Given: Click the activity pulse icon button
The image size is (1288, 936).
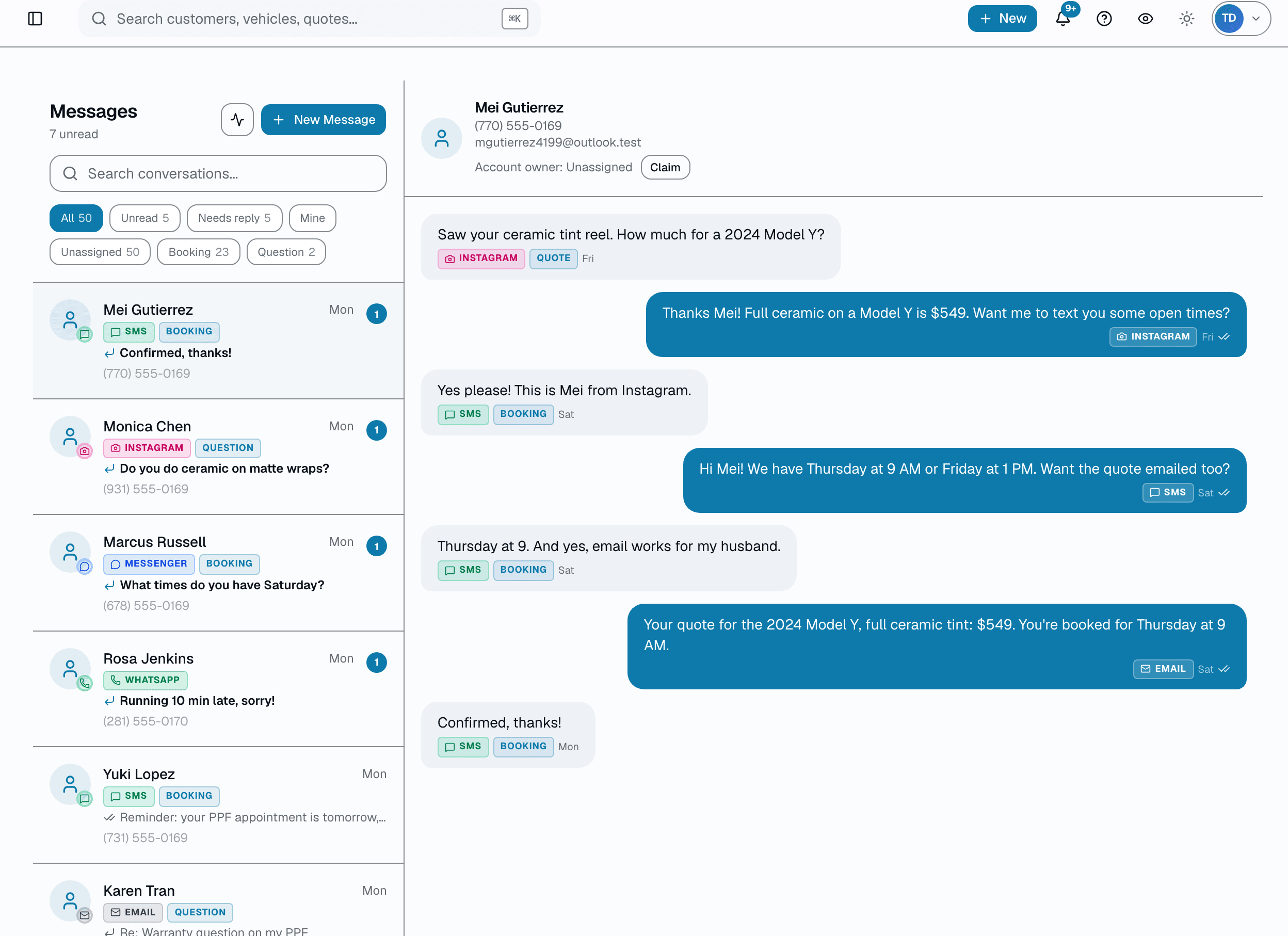Looking at the screenshot, I should pyautogui.click(x=237, y=120).
